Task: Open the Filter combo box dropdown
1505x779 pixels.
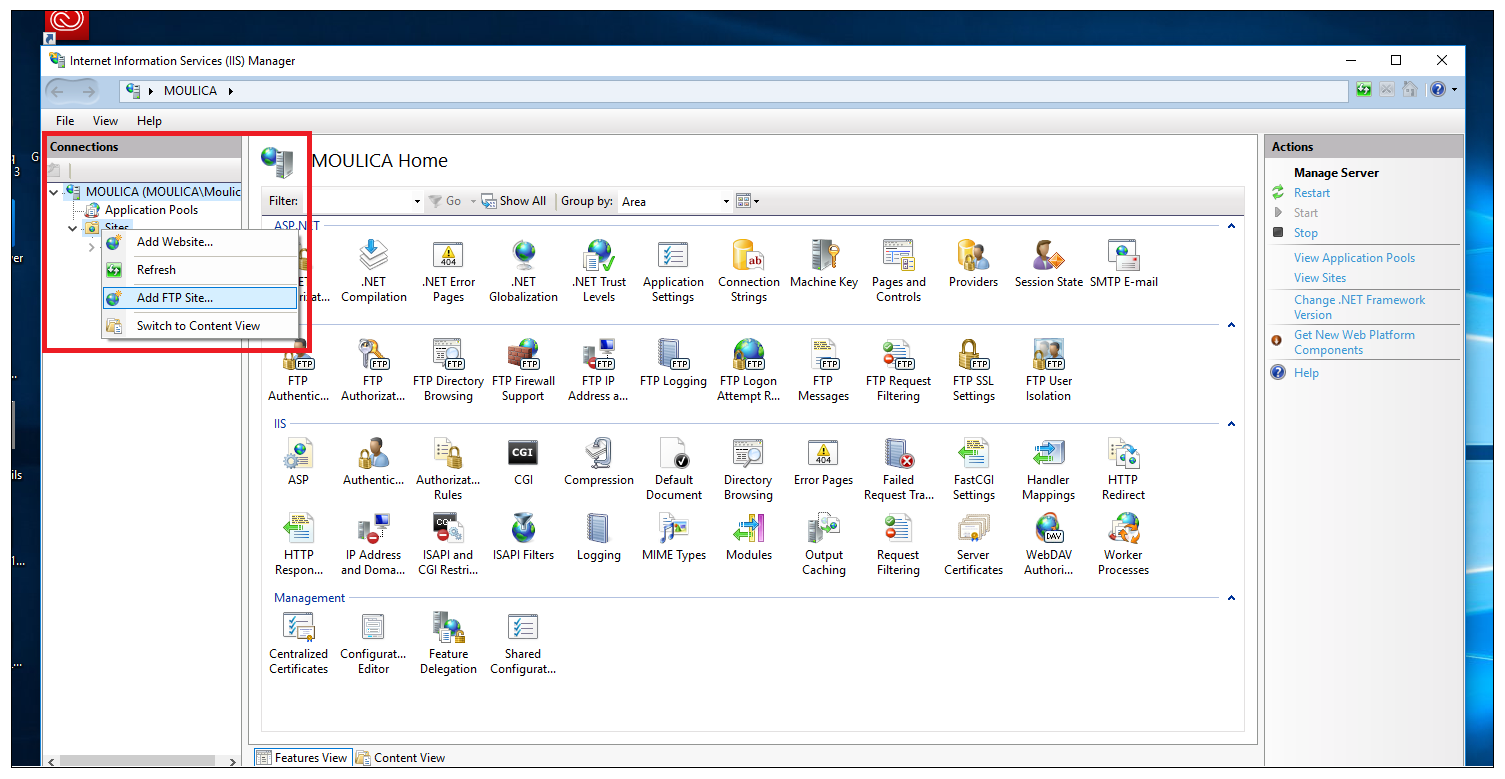Action: [418, 201]
